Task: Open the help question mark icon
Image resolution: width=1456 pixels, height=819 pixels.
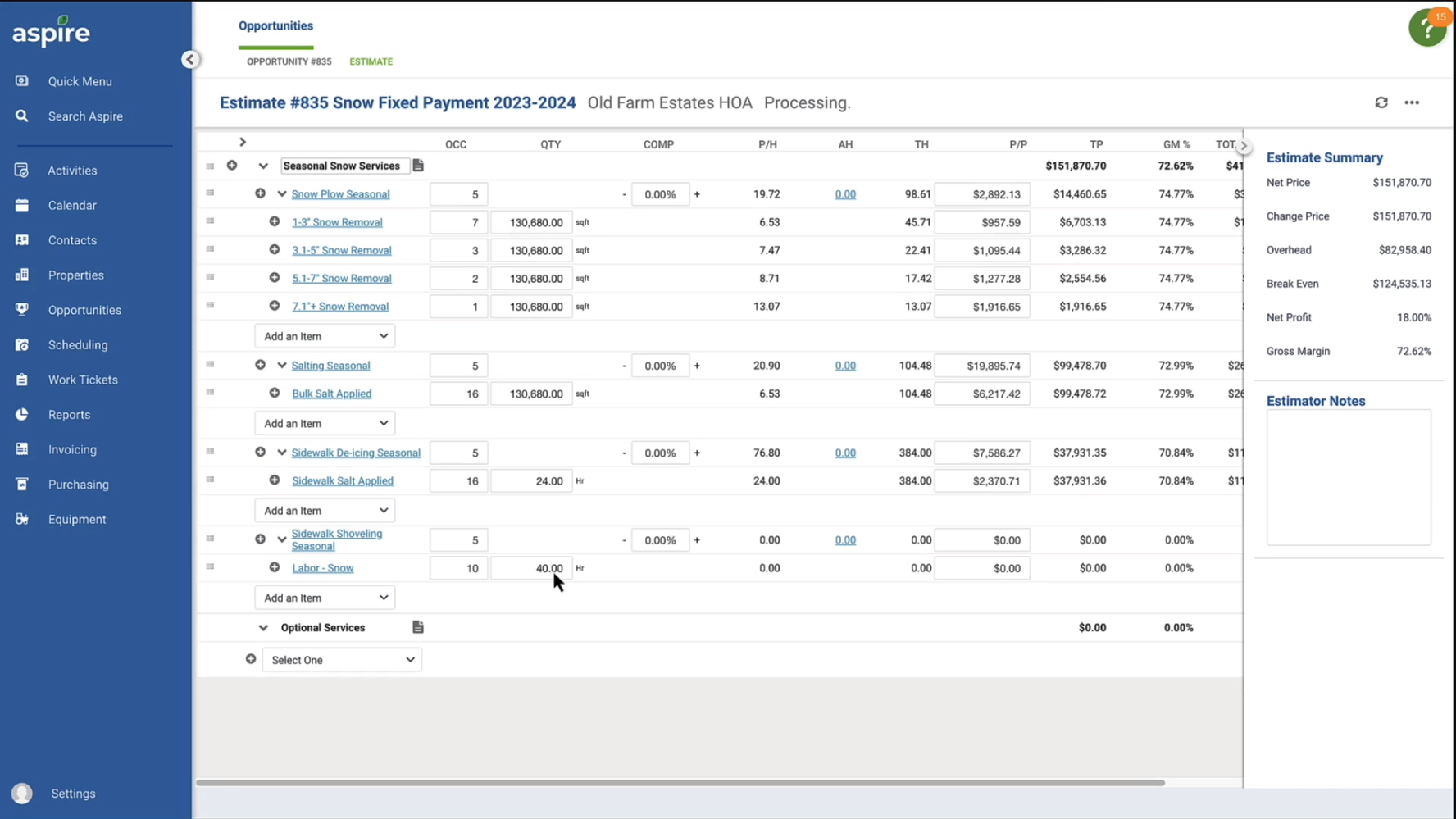Action: [x=1426, y=29]
